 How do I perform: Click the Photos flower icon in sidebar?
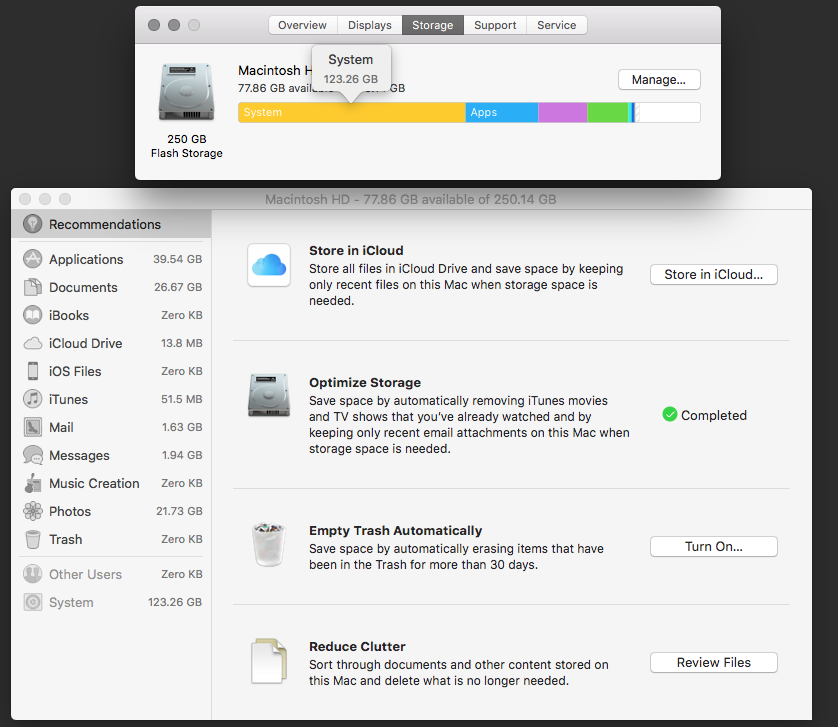[33, 511]
